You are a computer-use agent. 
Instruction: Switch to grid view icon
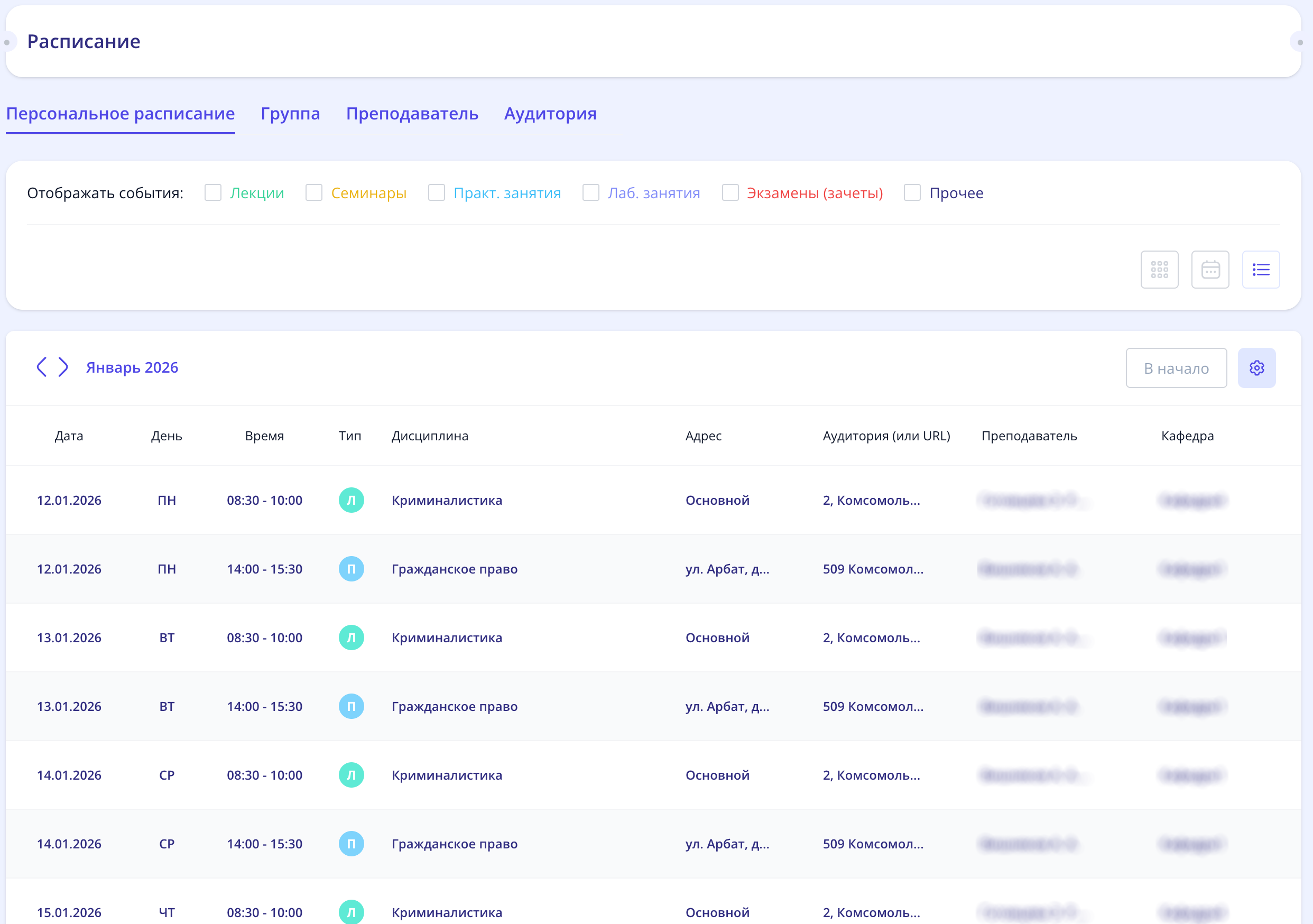click(1159, 269)
